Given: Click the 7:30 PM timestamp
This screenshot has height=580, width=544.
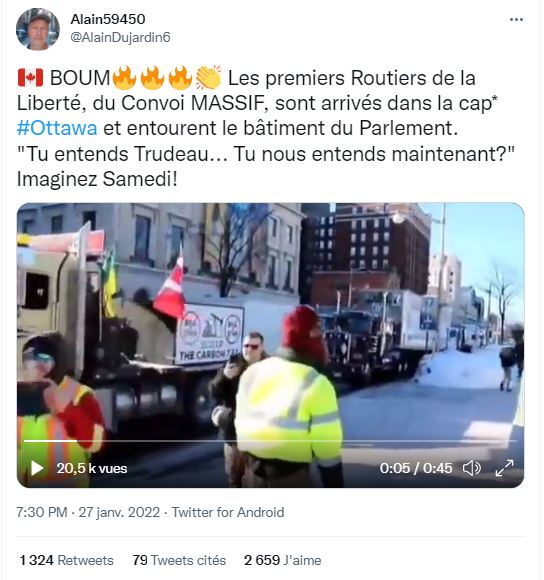Looking at the screenshot, I should 42,512.
